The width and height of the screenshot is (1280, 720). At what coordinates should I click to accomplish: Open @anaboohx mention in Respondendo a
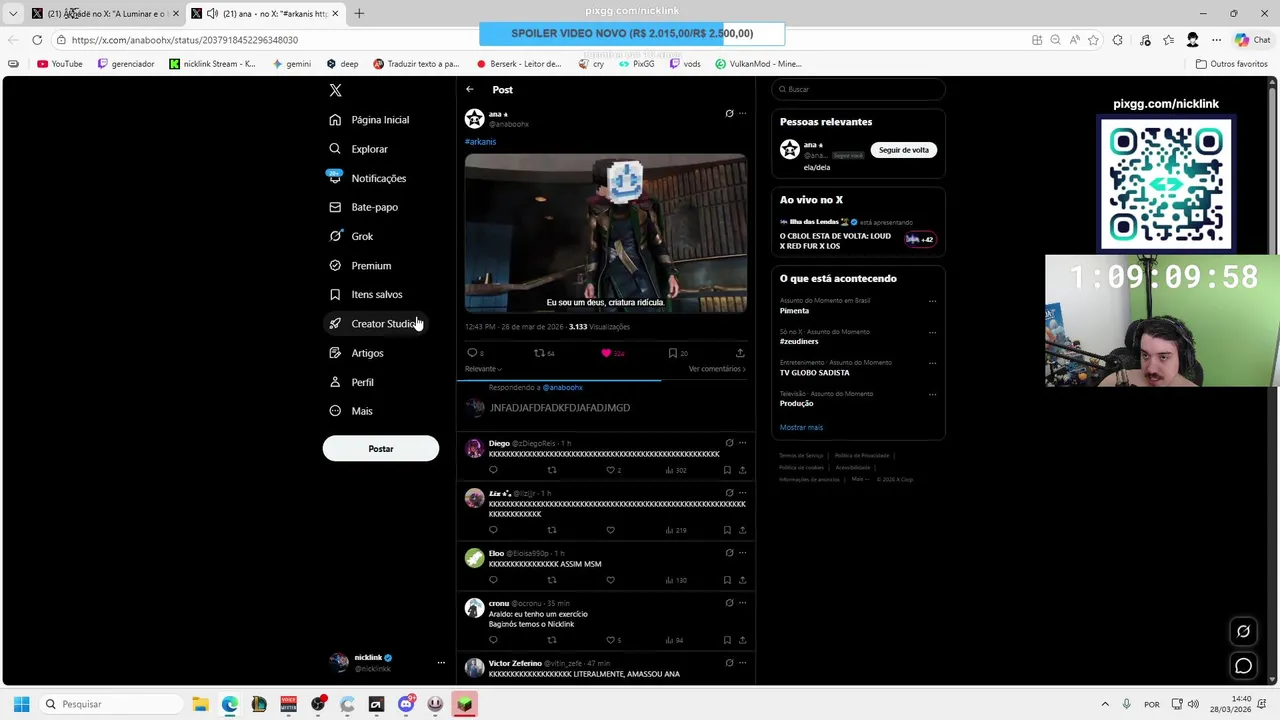point(562,387)
